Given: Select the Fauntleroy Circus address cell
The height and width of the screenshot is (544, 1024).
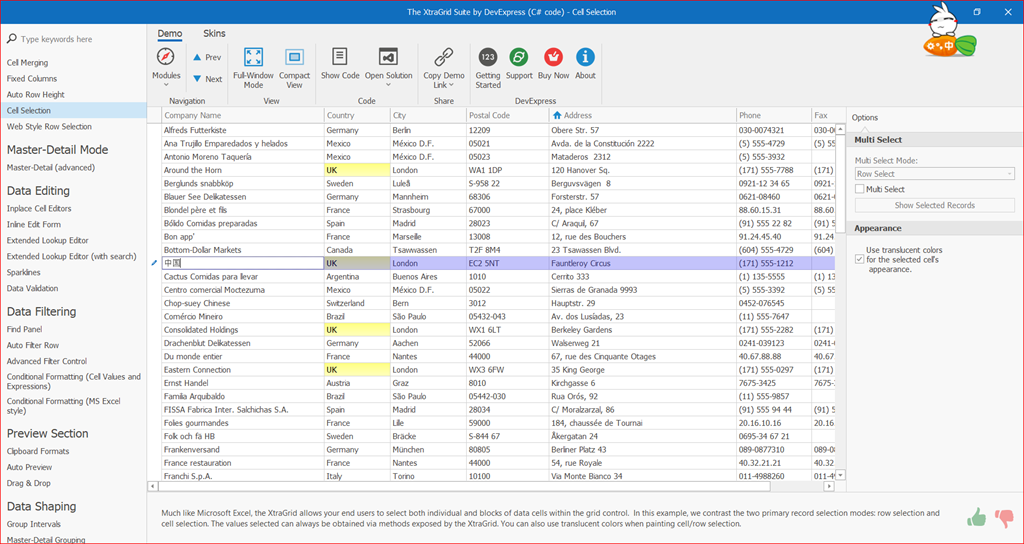Looking at the screenshot, I should tap(643, 263).
